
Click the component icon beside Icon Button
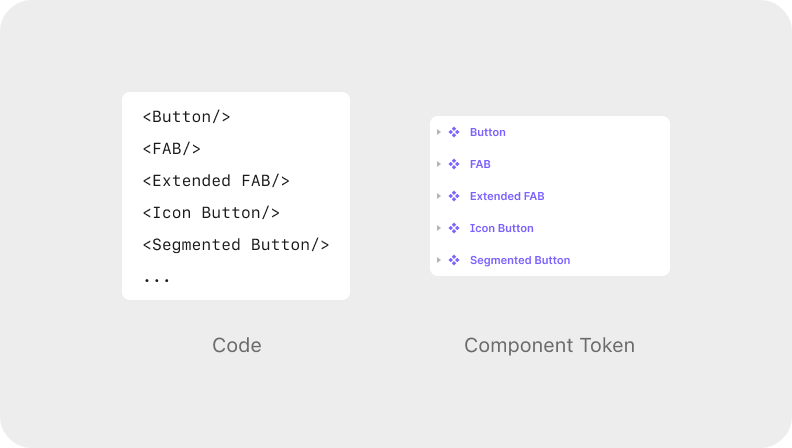coord(453,228)
